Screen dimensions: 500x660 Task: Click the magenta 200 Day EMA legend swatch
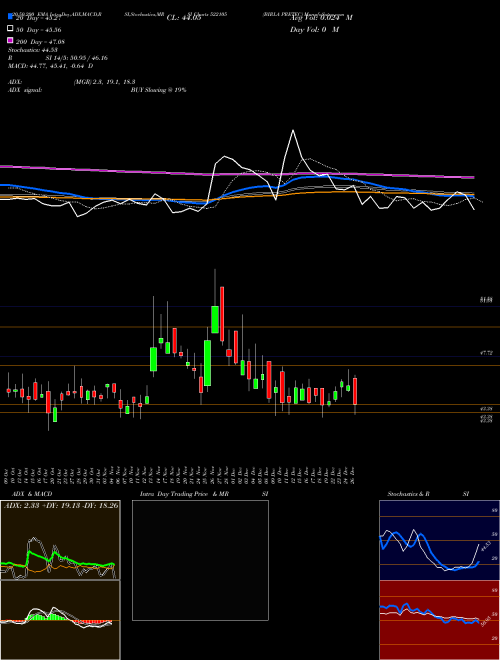10,41
